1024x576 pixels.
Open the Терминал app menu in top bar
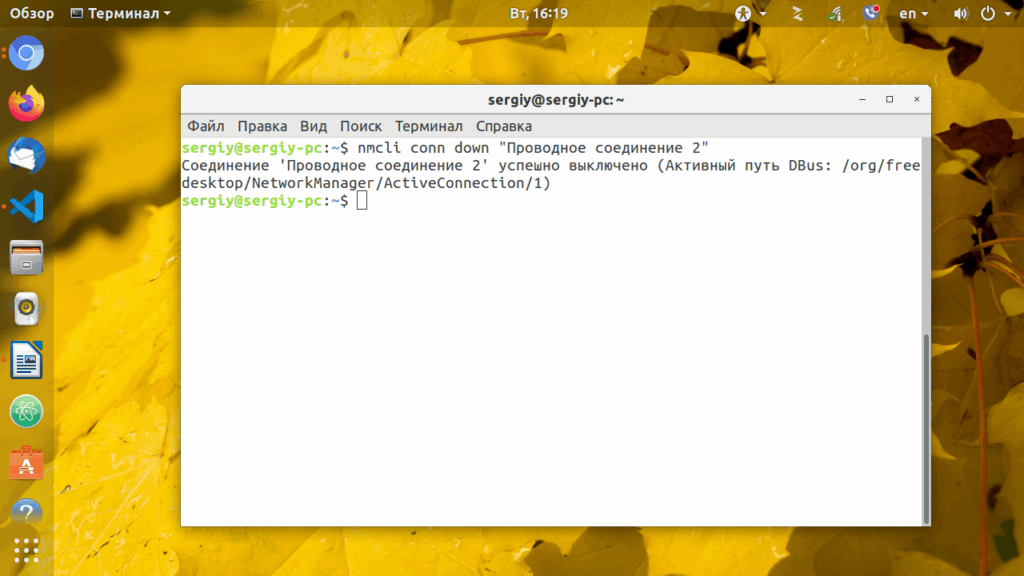point(121,13)
